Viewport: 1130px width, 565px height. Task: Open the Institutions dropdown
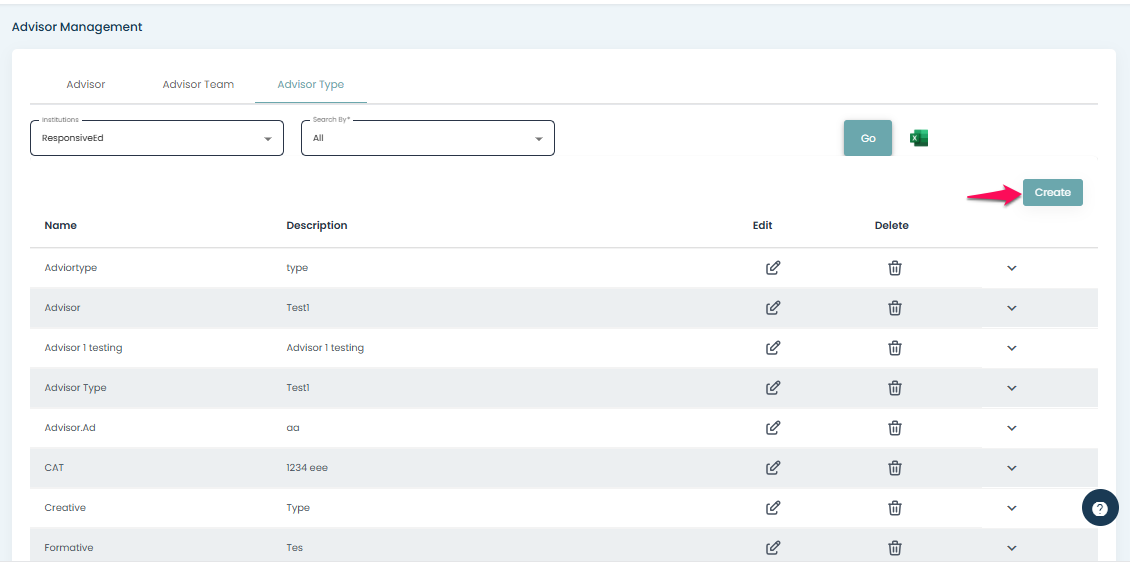coord(157,138)
